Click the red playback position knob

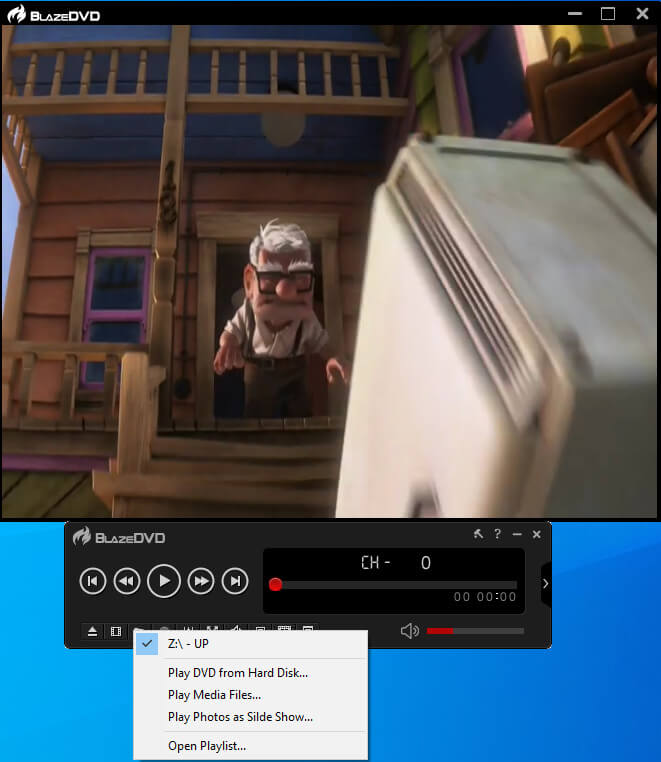pos(275,585)
